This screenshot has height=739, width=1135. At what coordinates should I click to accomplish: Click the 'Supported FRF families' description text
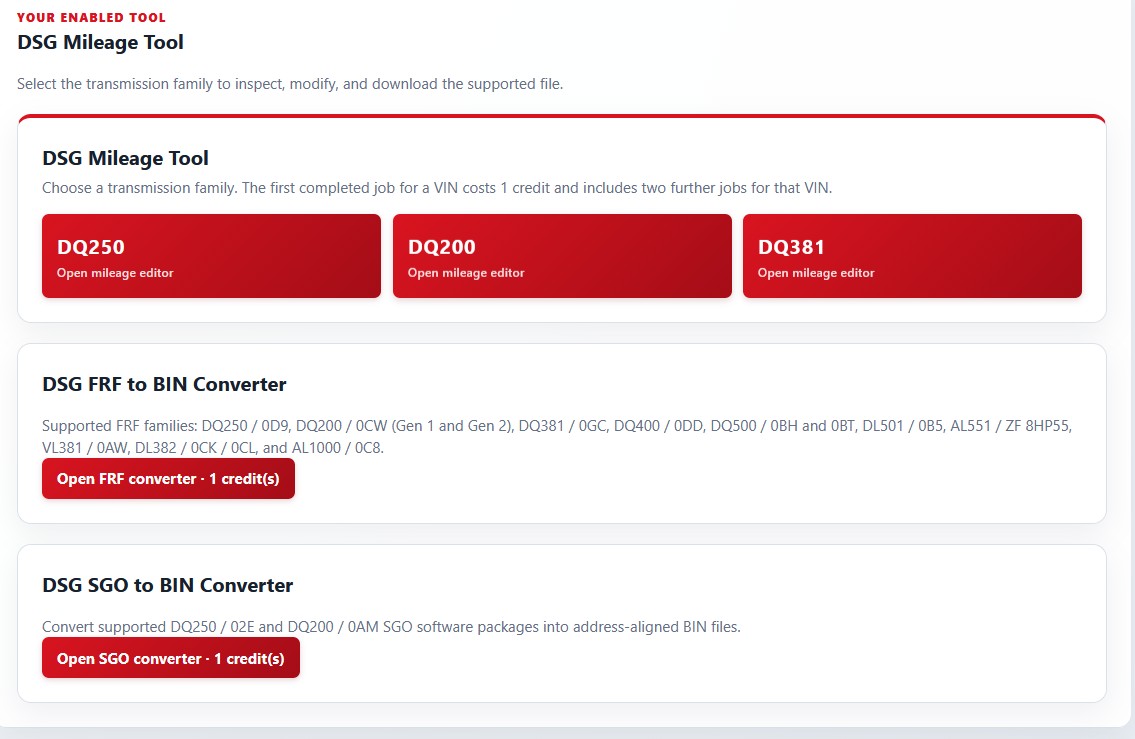[557, 436]
